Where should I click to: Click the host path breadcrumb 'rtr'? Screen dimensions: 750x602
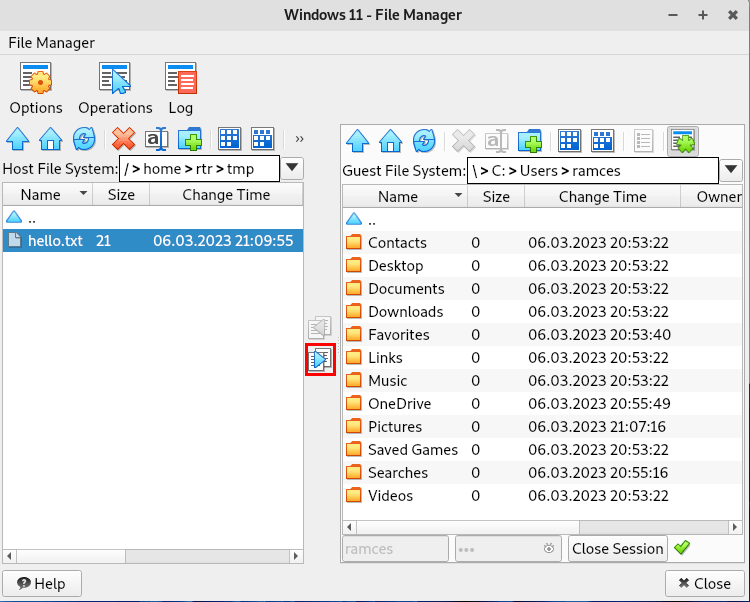pos(204,169)
